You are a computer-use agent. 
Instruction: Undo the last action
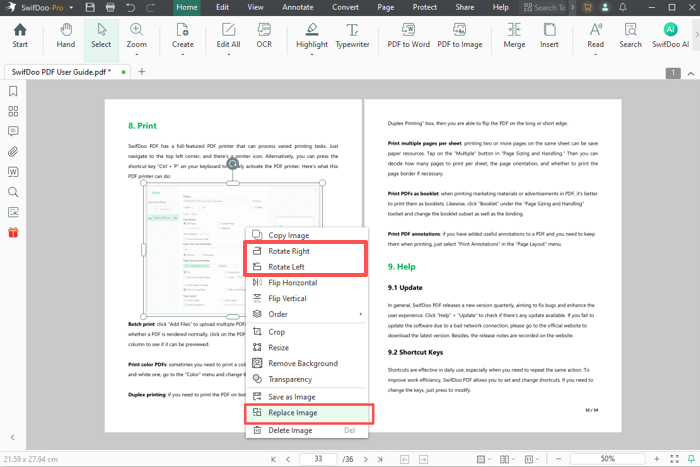[130, 7]
